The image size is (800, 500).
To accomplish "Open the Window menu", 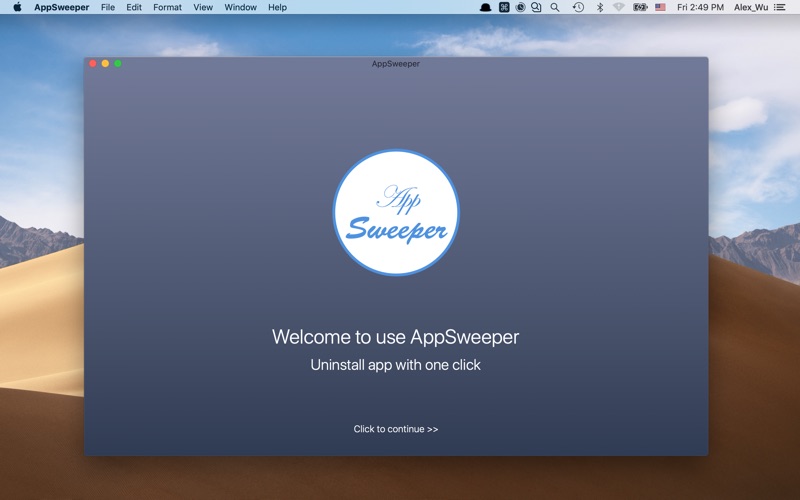I will [240, 7].
